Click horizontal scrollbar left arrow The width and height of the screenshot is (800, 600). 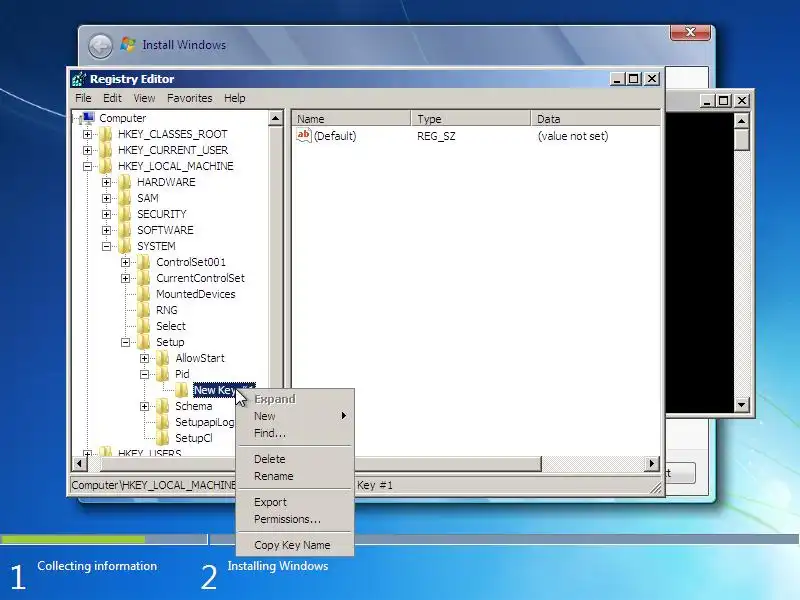[80, 464]
